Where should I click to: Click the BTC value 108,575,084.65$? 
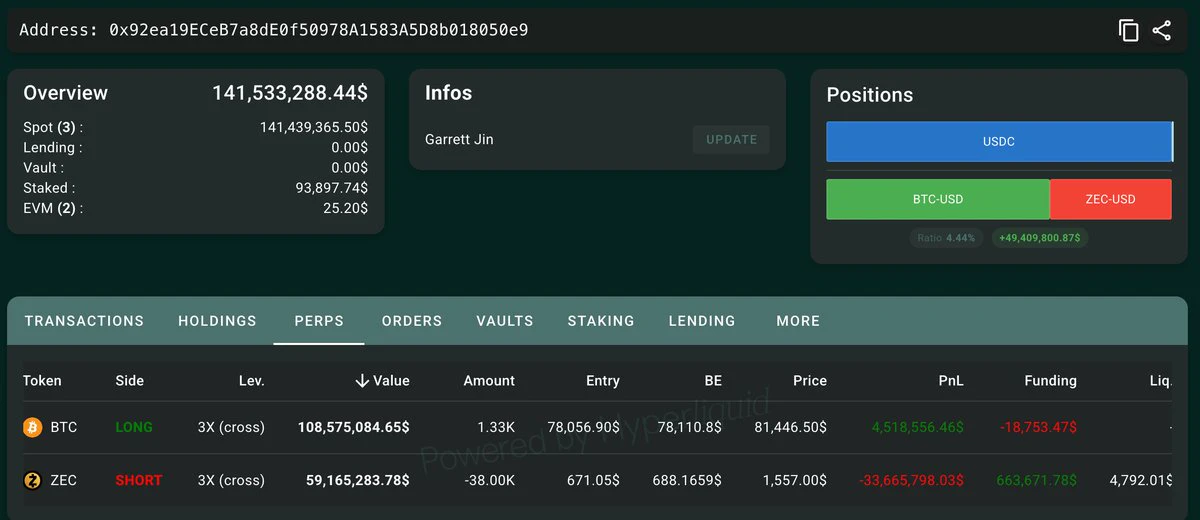point(354,427)
